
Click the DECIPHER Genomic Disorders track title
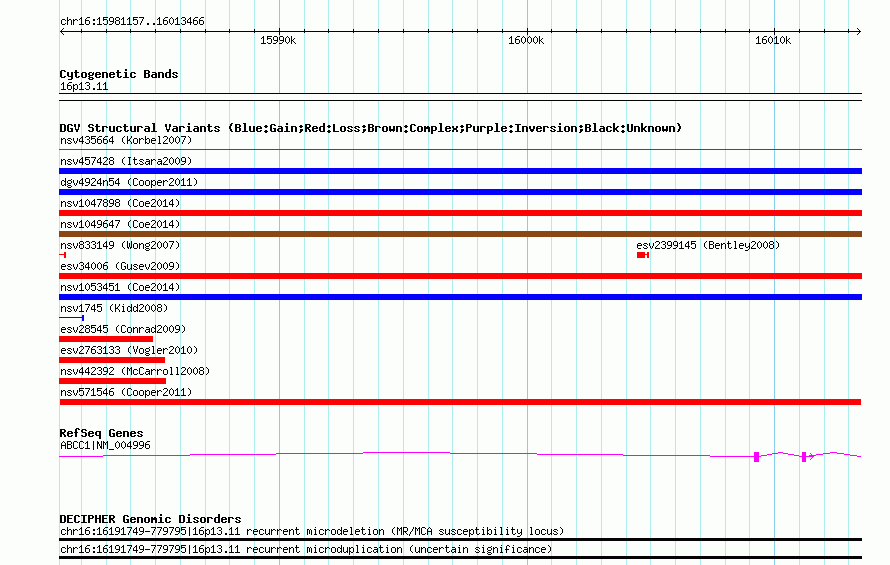[x=150, y=520]
